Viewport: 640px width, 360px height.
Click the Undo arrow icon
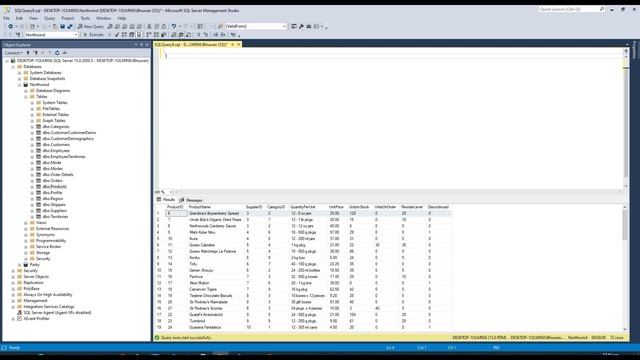[x=174, y=26]
